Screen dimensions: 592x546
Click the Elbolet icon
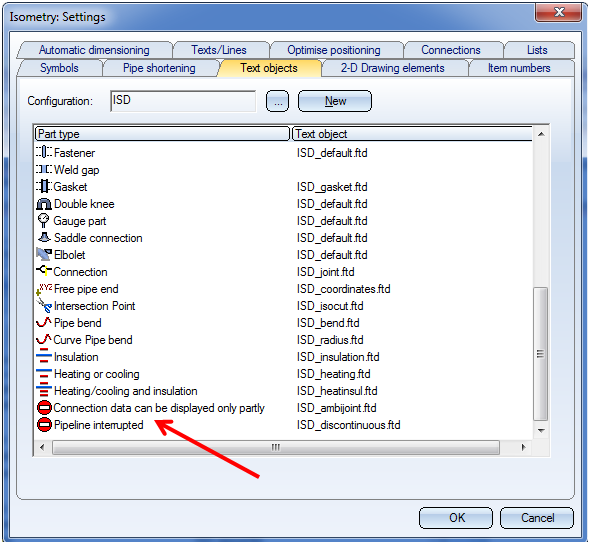tap(44, 254)
